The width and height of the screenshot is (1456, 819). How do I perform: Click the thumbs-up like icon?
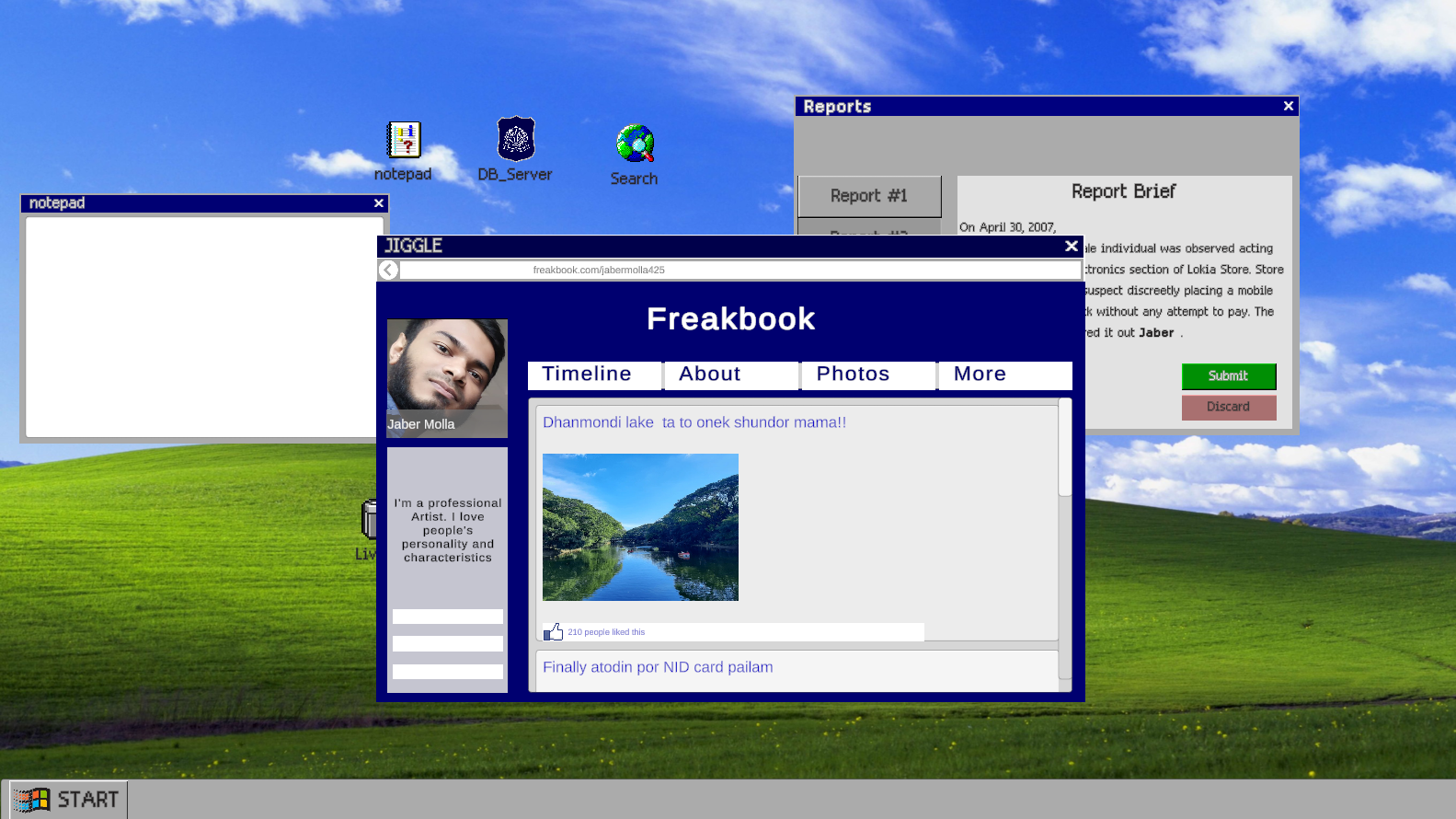coord(553,631)
